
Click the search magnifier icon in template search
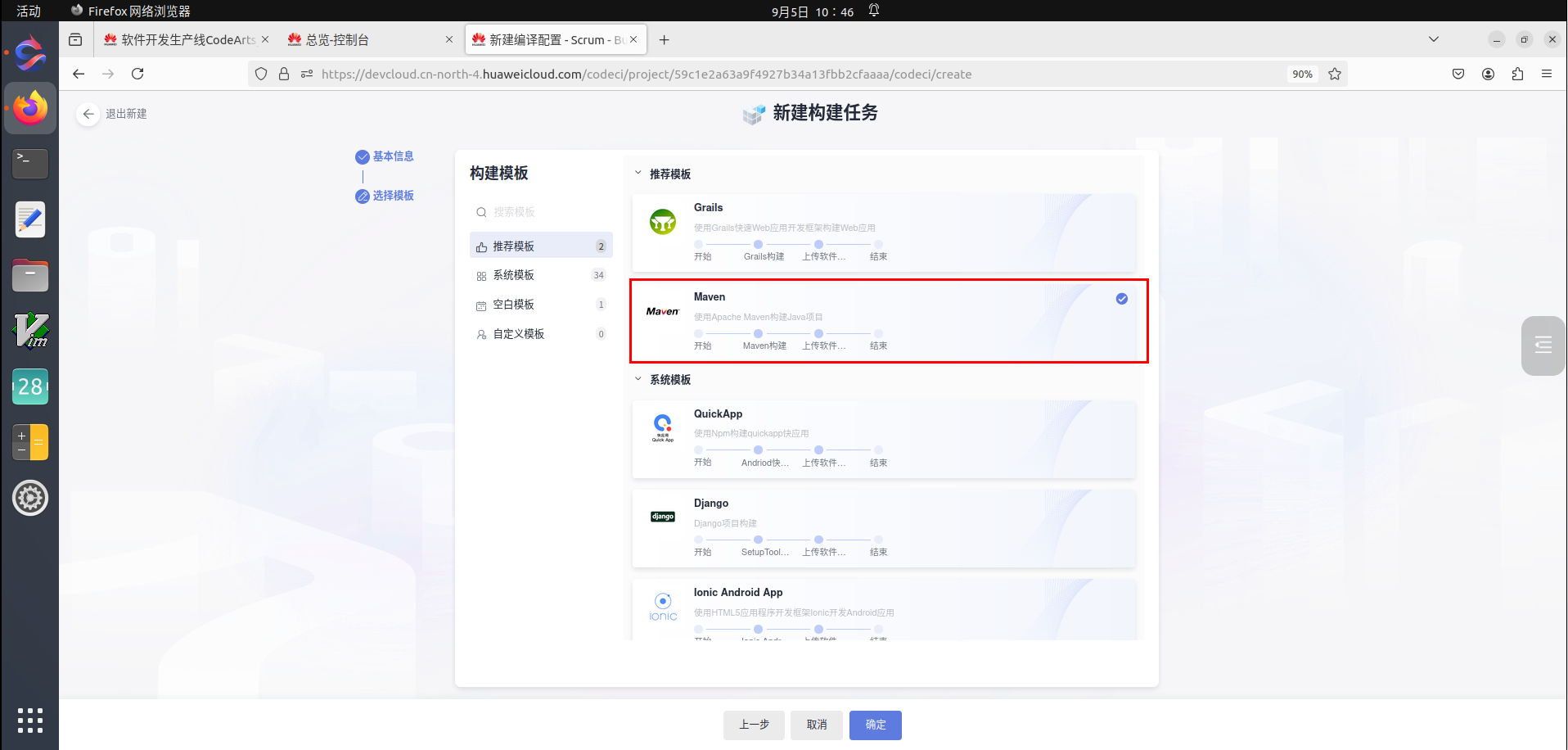(x=481, y=213)
